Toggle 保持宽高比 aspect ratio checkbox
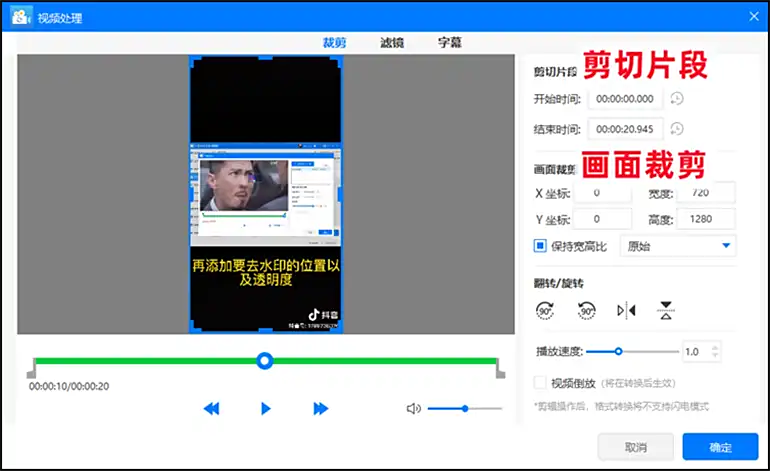This screenshot has height=471, width=770. click(540, 245)
